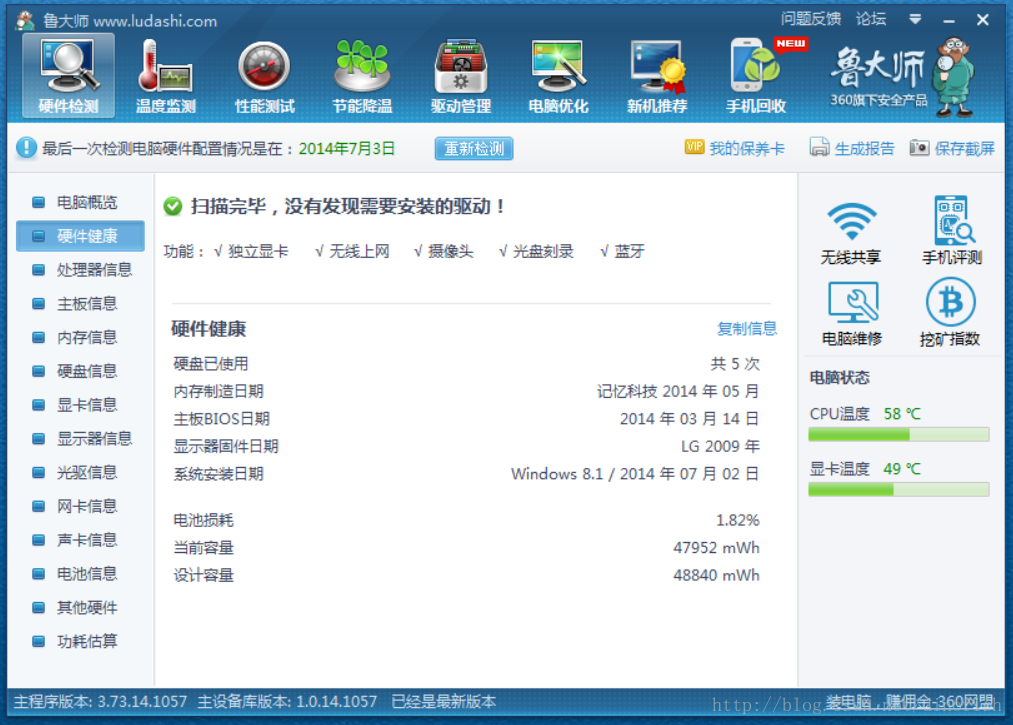This screenshot has height=725, width=1013.
Task: Select 功耗估算 in the sidebar
Action: pyautogui.click(x=80, y=641)
